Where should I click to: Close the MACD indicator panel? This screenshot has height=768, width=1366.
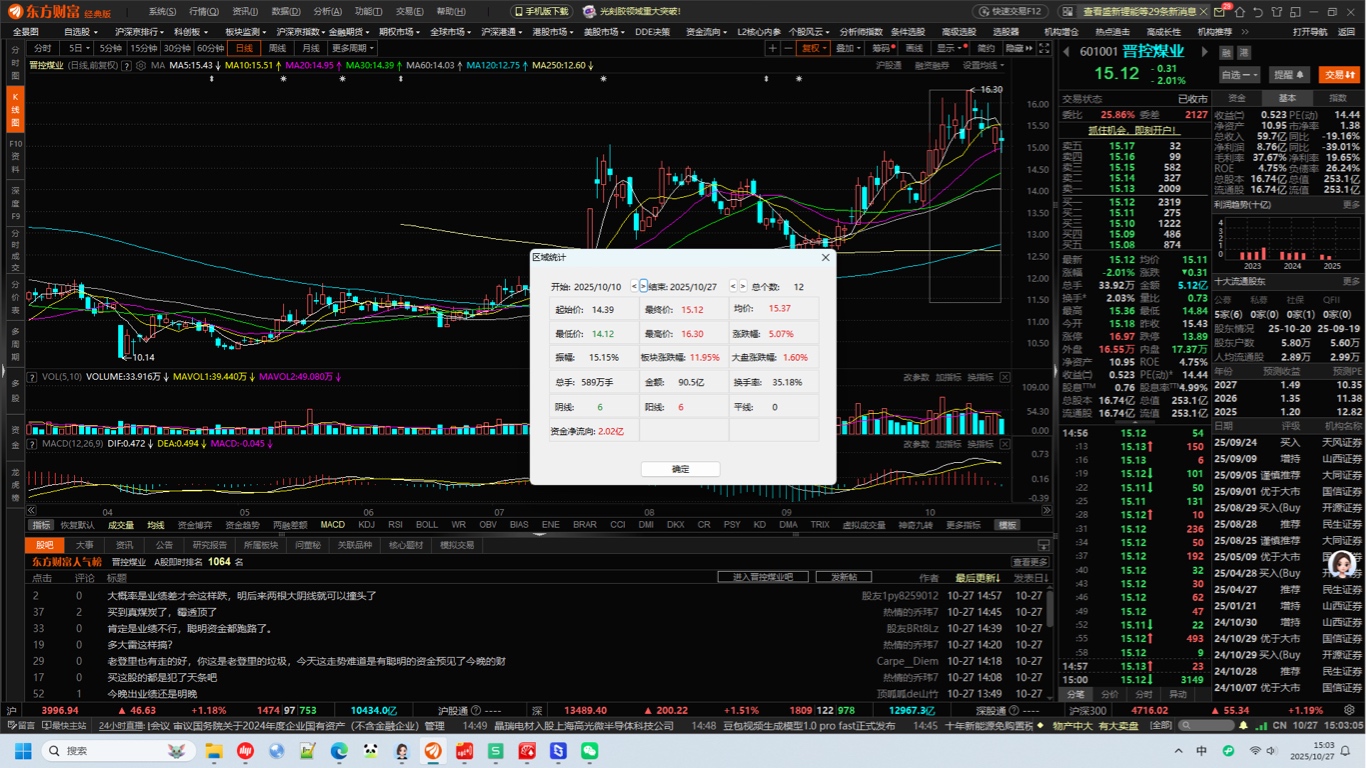pyautogui.click(x=1005, y=443)
